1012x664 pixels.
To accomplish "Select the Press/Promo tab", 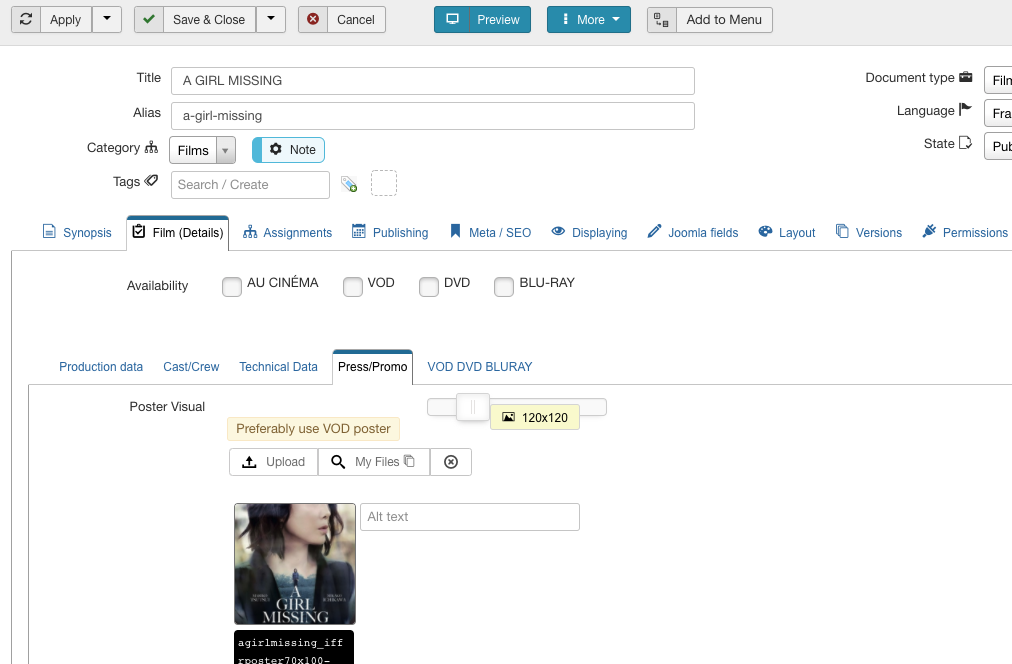I will tap(372, 367).
